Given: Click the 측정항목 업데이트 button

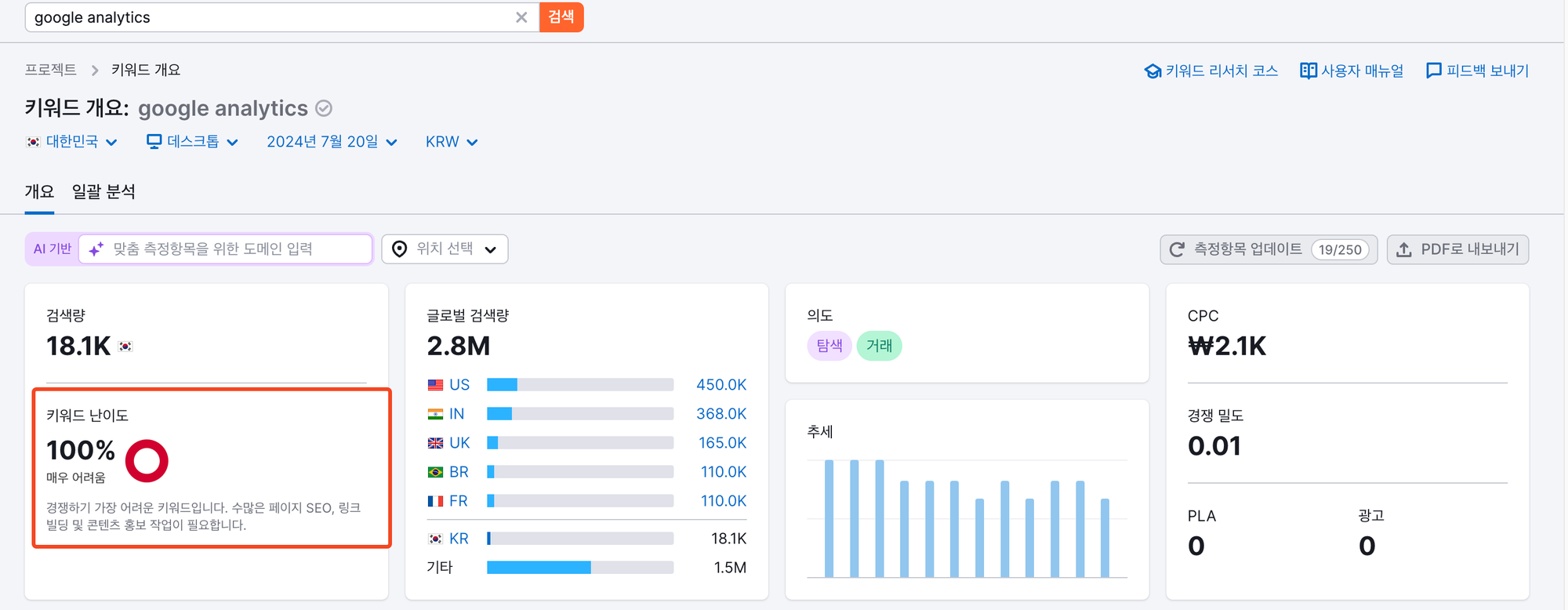Looking at the screenshot, I should pyautogui.click(x=1269, y=249).
